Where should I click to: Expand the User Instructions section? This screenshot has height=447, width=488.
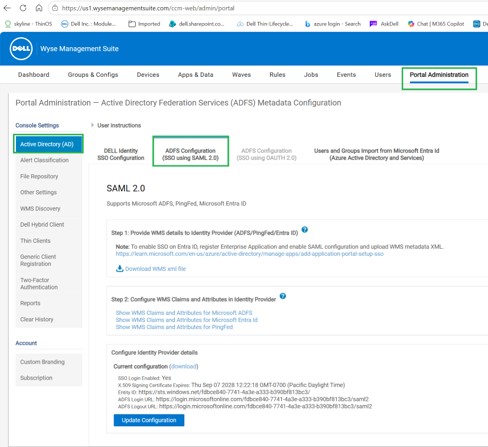(x=116, y=125)
